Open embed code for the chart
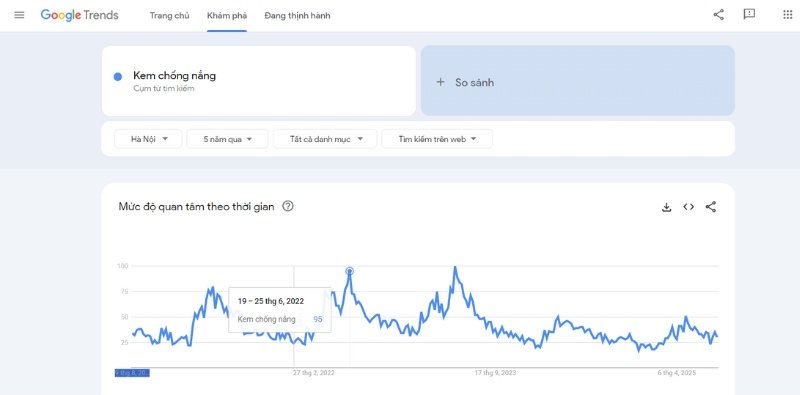Image resolution: width=800 pixels, height=395 pixels. (689, 207)
